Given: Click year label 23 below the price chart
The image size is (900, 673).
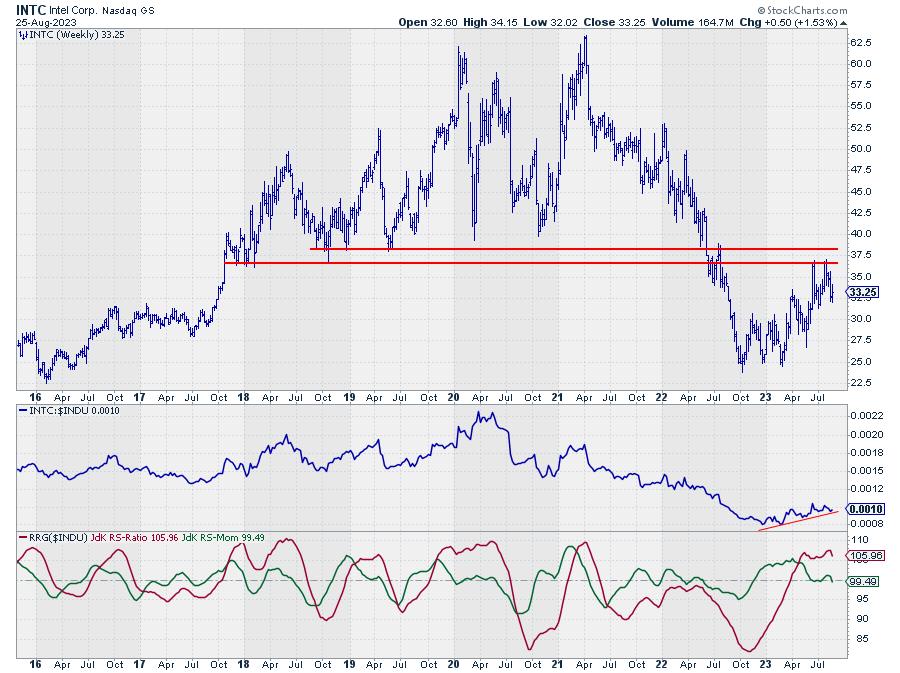Looking at the screenshot, I should point(765,397).
